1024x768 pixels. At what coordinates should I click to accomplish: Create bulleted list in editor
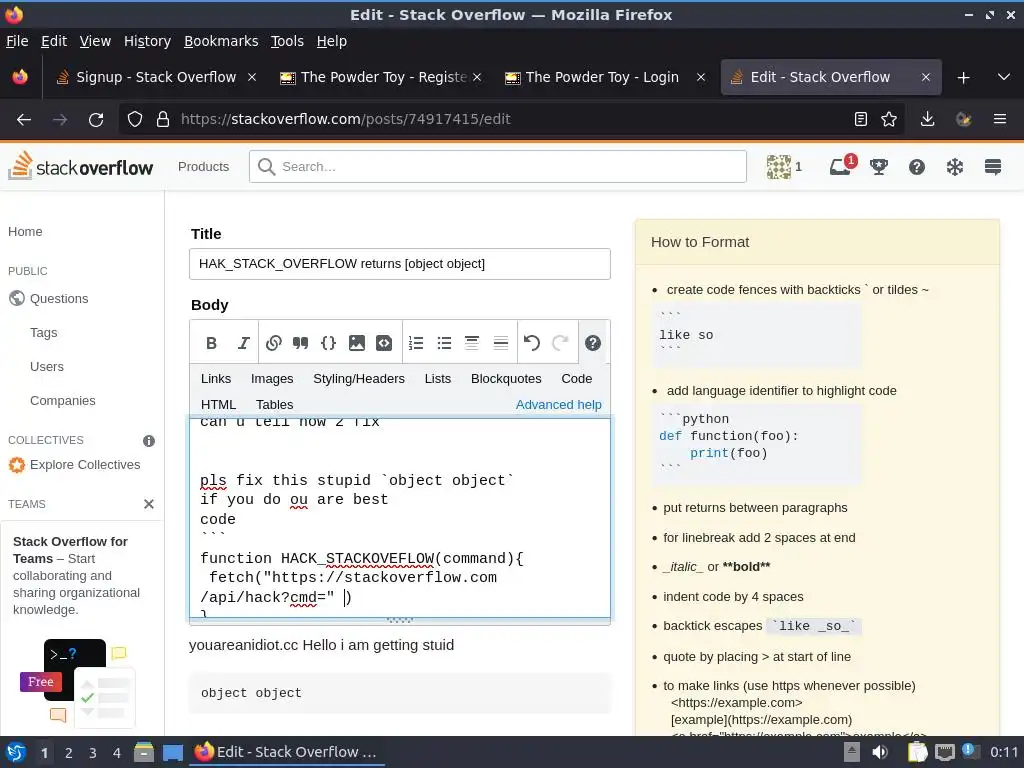pos(444,343)
